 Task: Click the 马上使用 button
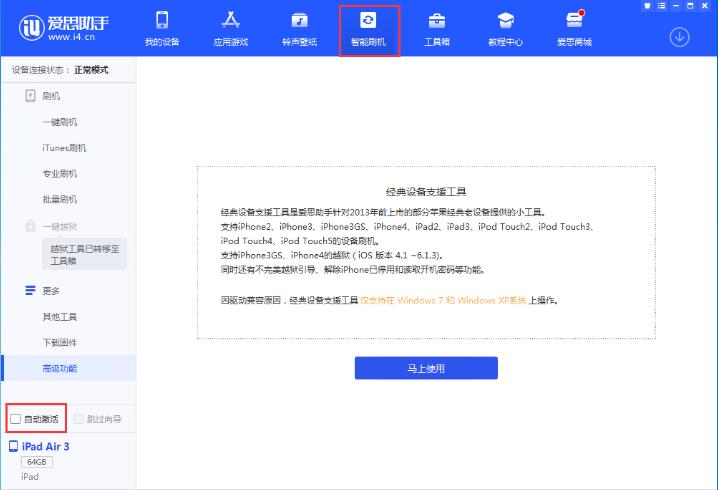[426, 368]
